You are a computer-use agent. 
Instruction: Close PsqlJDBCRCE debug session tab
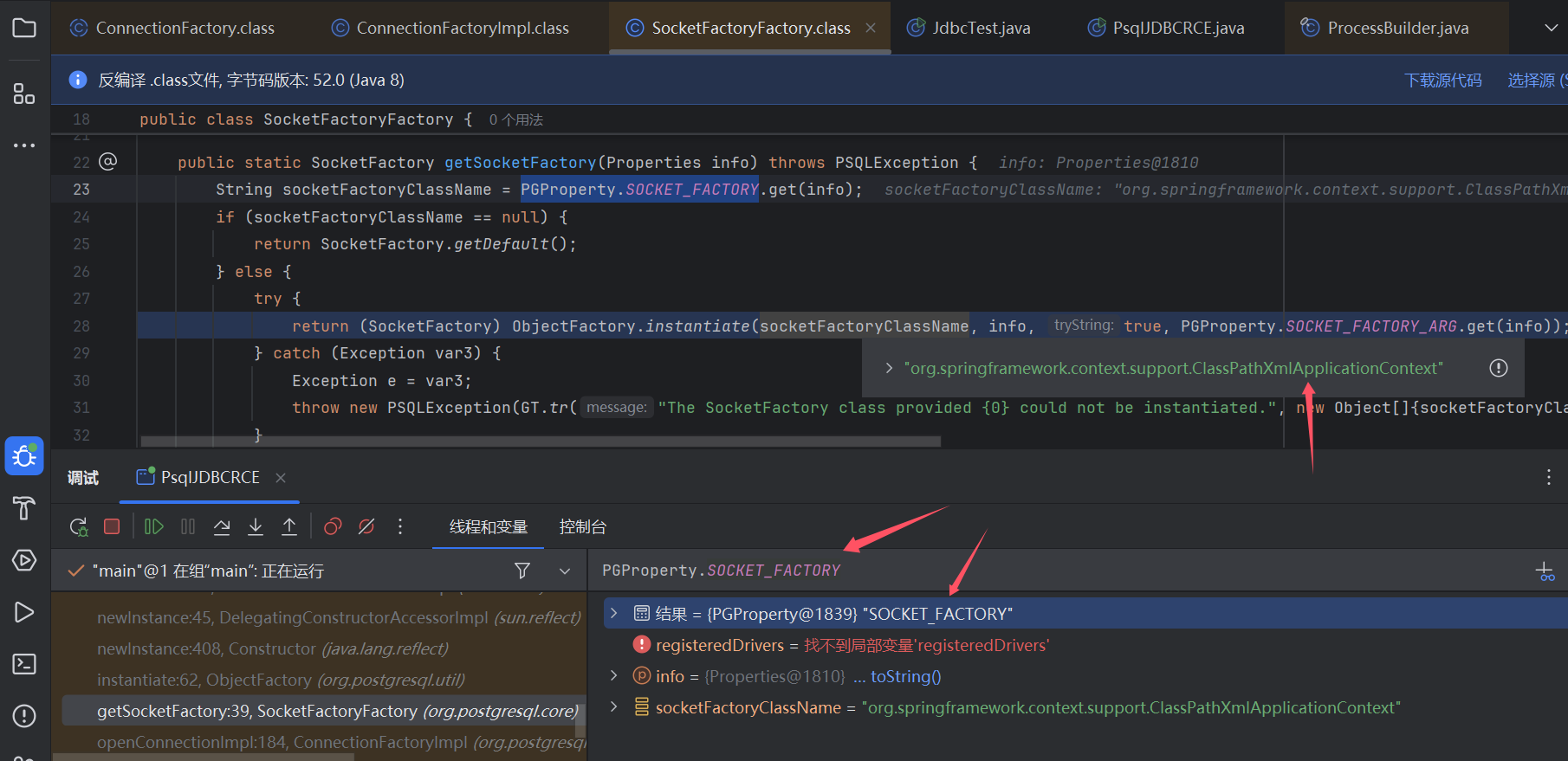click(x=281, y=477)
